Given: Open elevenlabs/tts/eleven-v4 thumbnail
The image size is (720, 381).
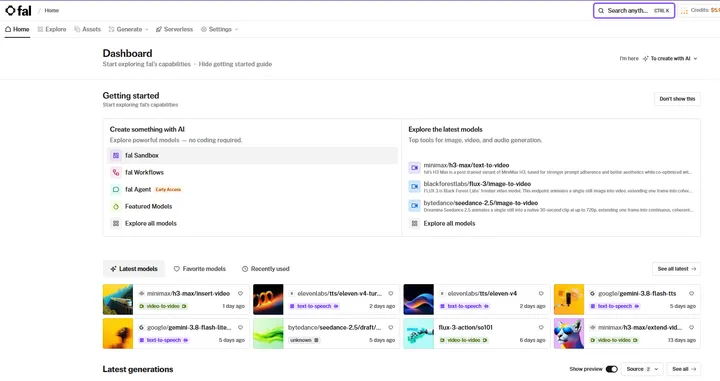Looking at the screenshot, I should 418,299.
